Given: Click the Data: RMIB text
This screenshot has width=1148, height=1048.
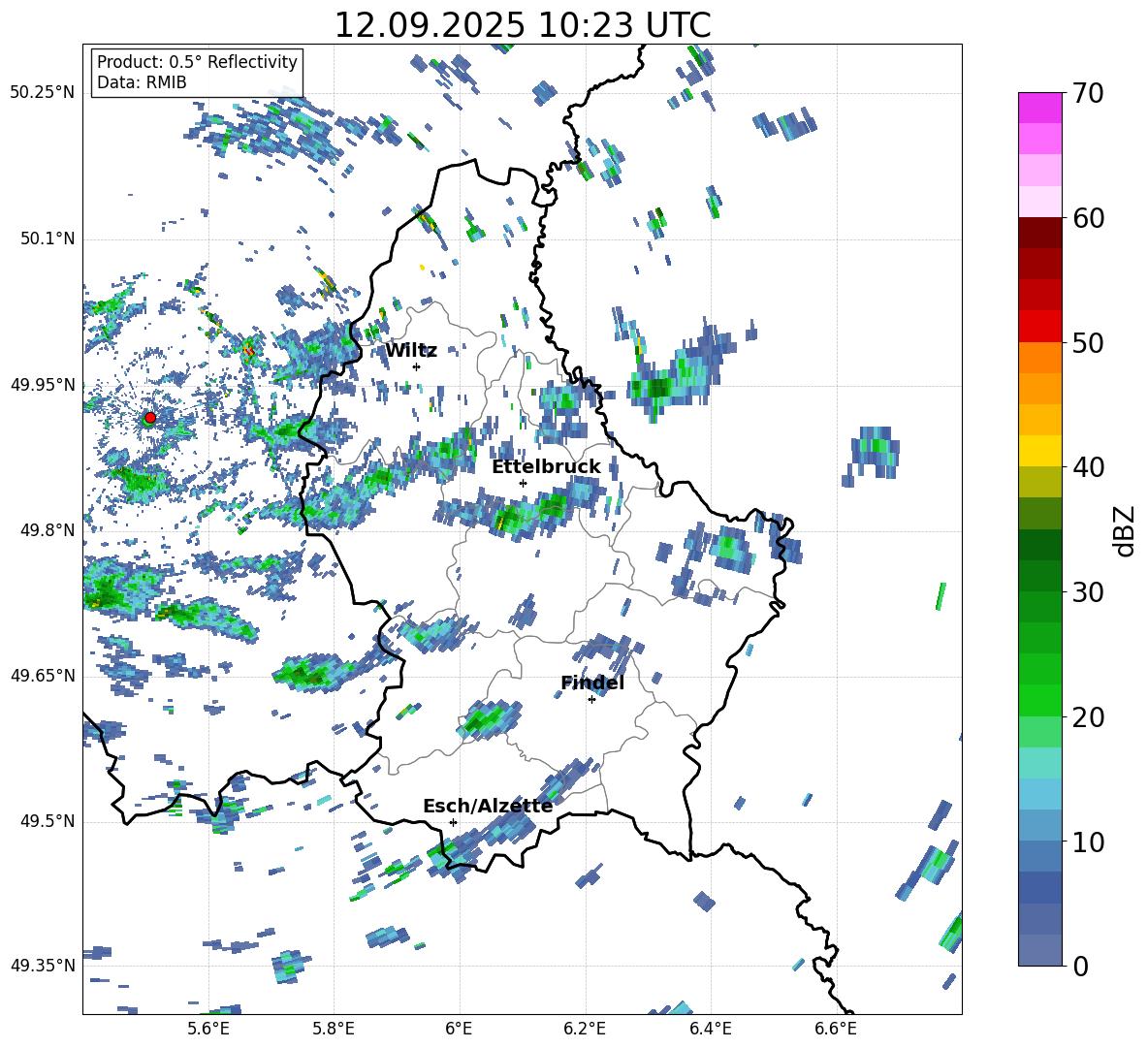Looking at the screenshot, I should (x=142, y=82).
